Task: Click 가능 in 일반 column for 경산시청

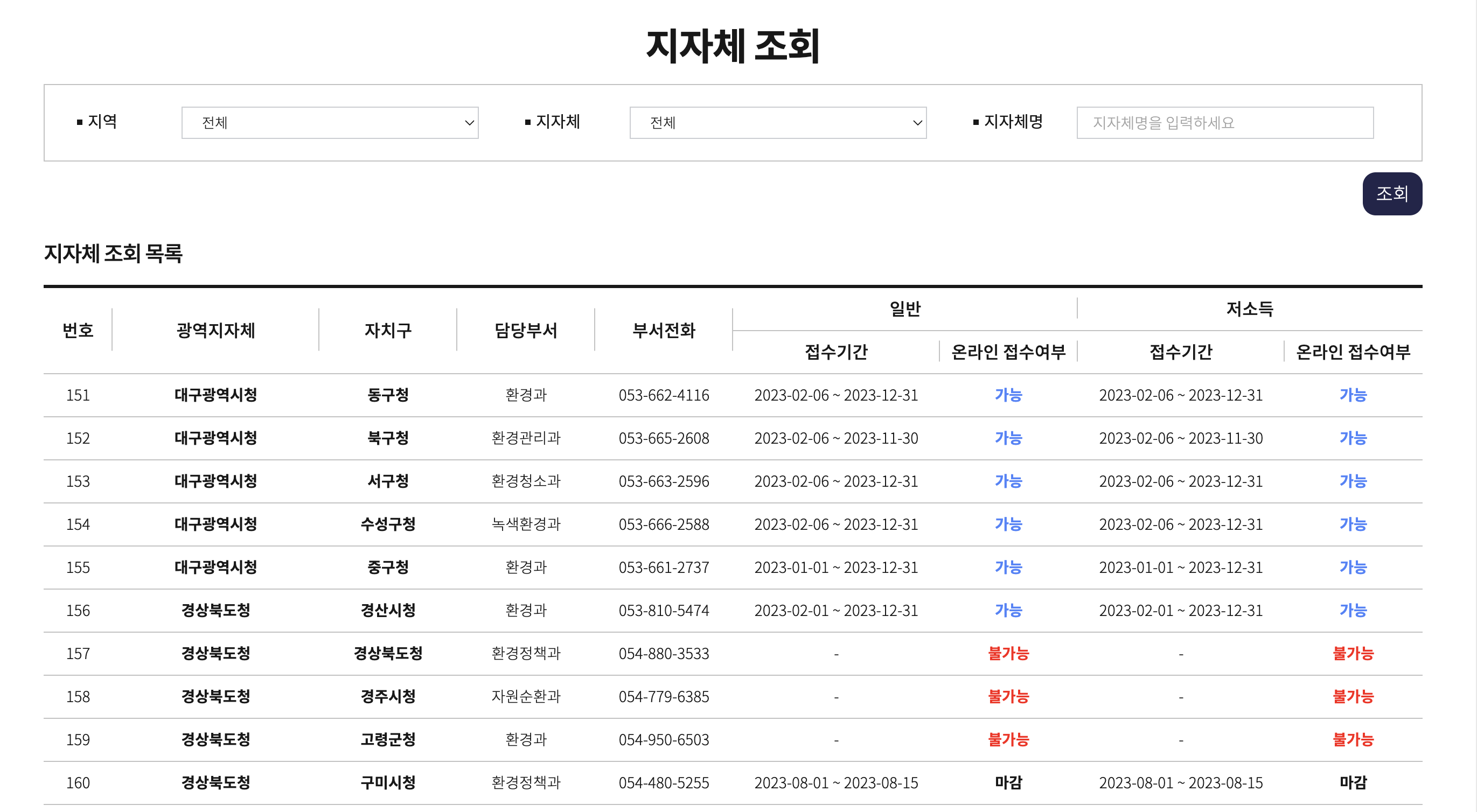Action: 1008,610
